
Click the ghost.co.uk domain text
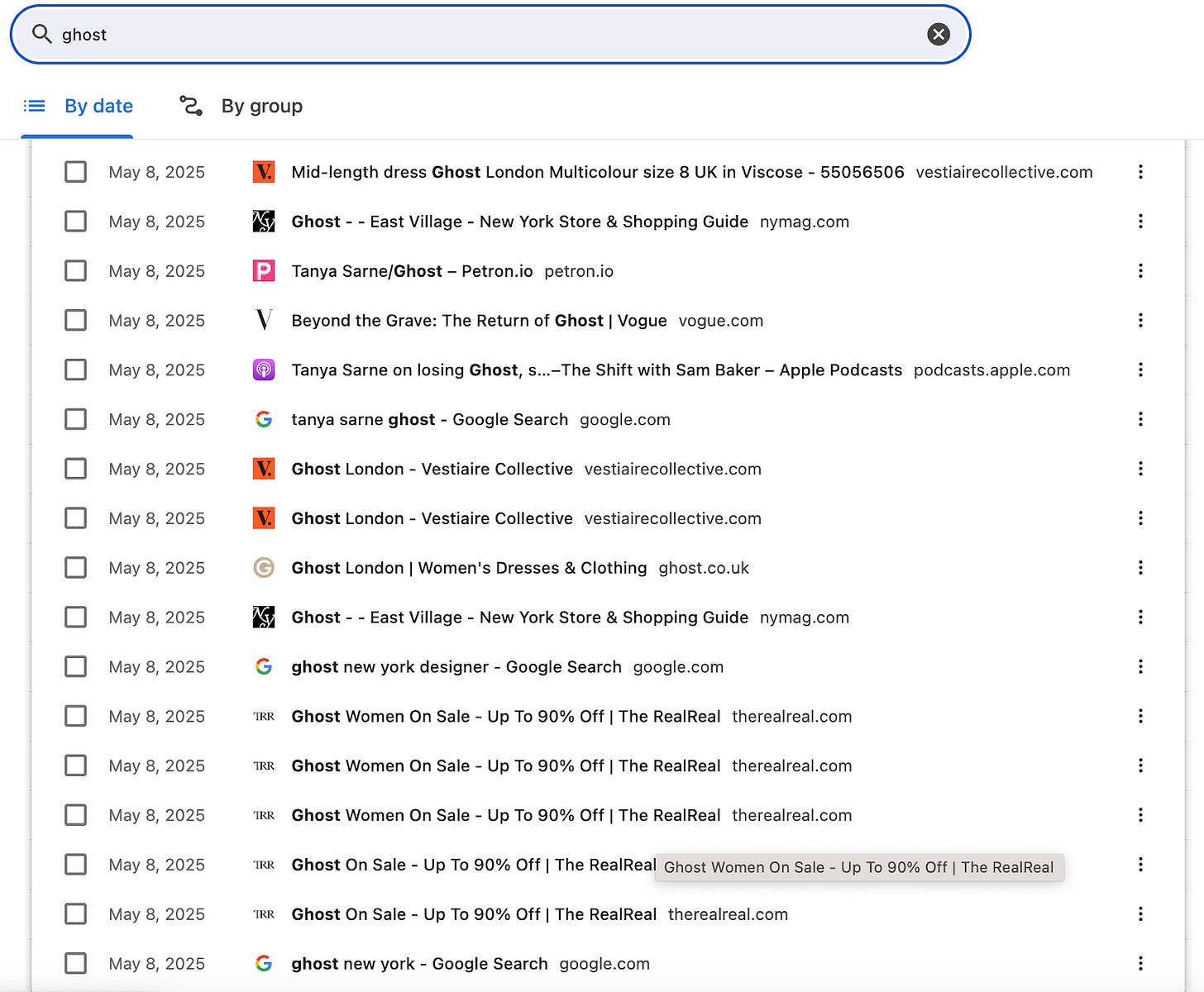pos(704,568)
